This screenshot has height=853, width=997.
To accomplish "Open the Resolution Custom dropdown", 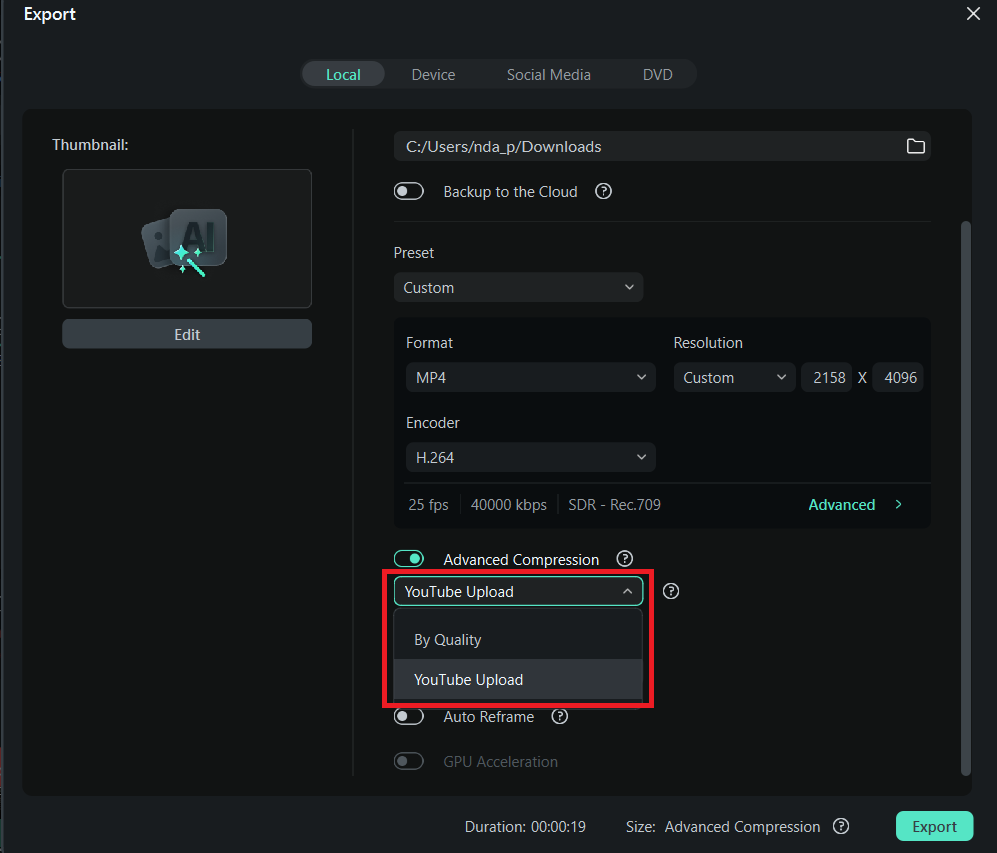I will coord(734,378).
